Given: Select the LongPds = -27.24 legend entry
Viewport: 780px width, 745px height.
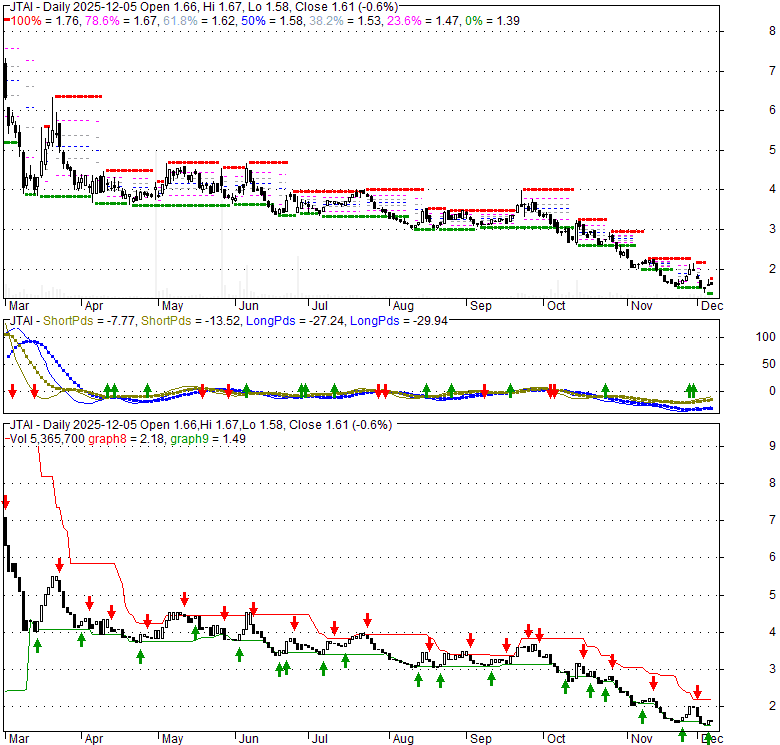Looking at the screenshot, I should [x=295, y=321].
